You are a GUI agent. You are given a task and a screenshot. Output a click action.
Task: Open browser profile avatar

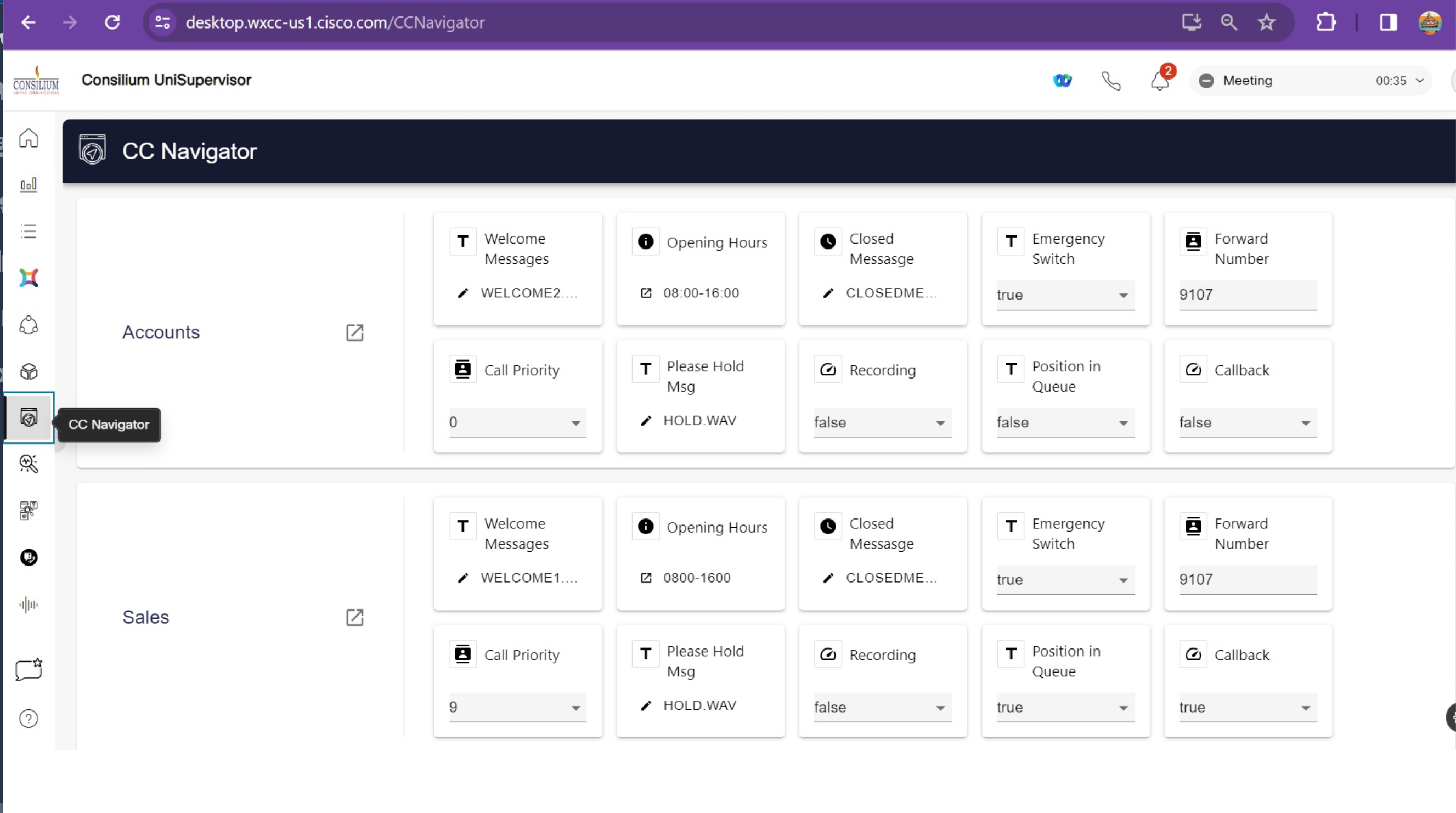pyautogui.click(x=1430, y=22)
